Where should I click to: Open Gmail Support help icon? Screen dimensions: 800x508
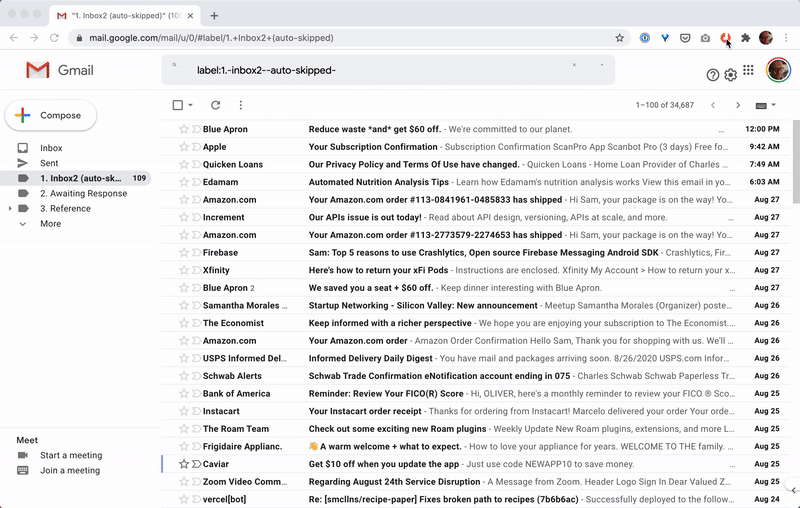pos(713,75)
